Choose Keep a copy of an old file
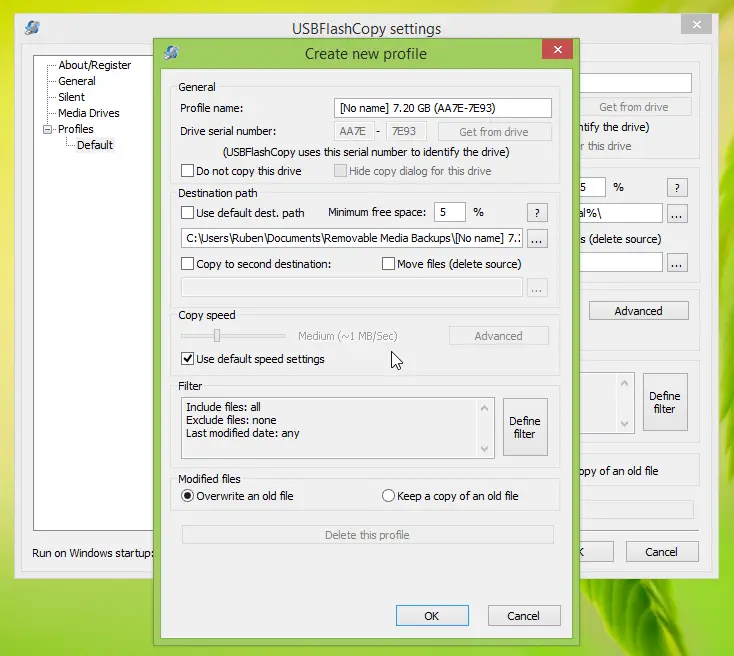This screenshot has height=656, width=734. [388, 495]
